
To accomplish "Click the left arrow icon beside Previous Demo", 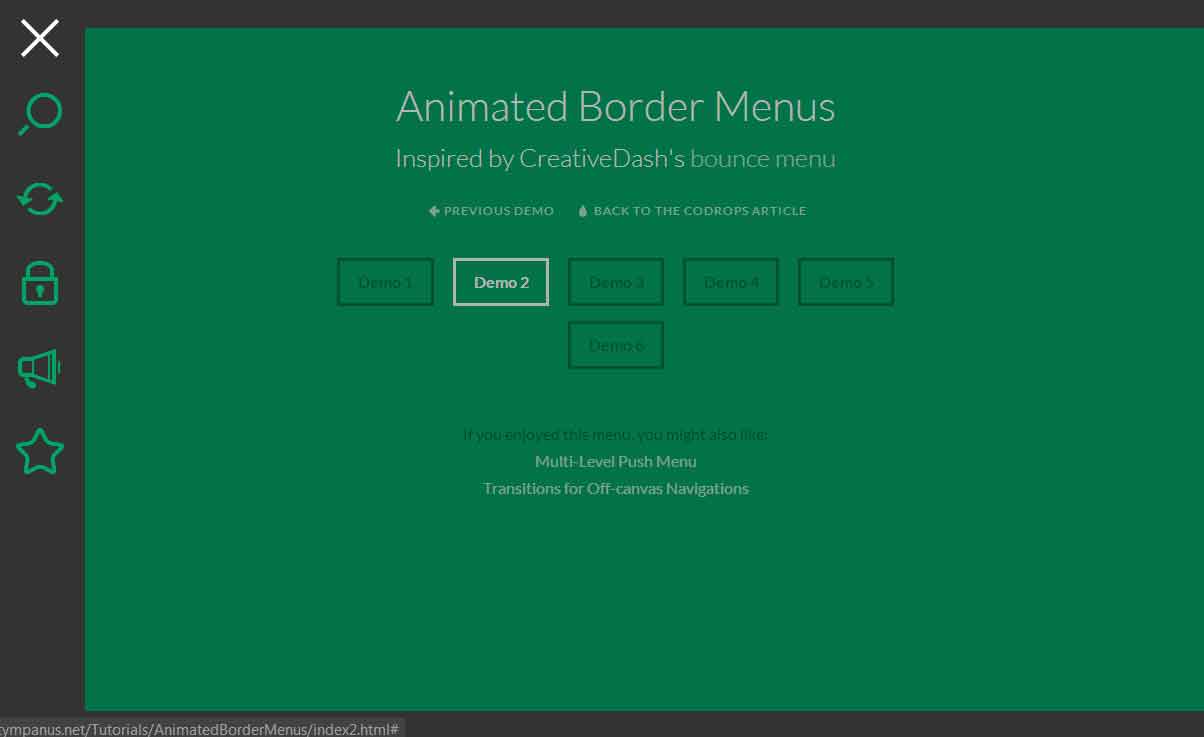I will [432, 210].
